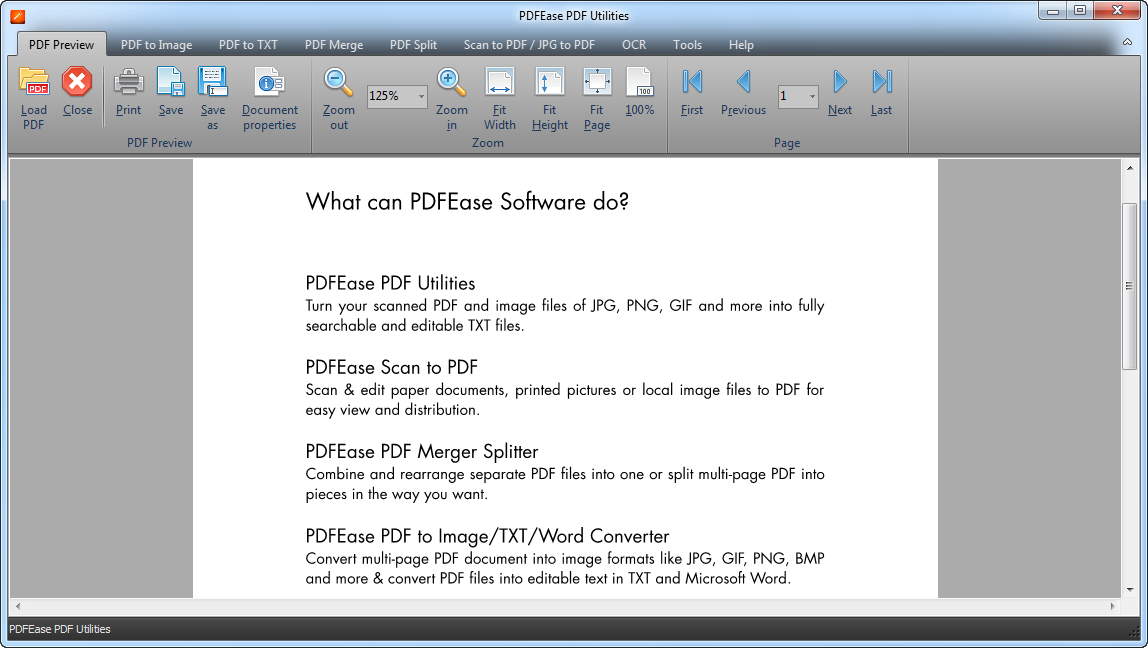Viewport: 1148px width, 648px height.
Task: Maximize the PDFEase window
Action: click(1080, 10)
